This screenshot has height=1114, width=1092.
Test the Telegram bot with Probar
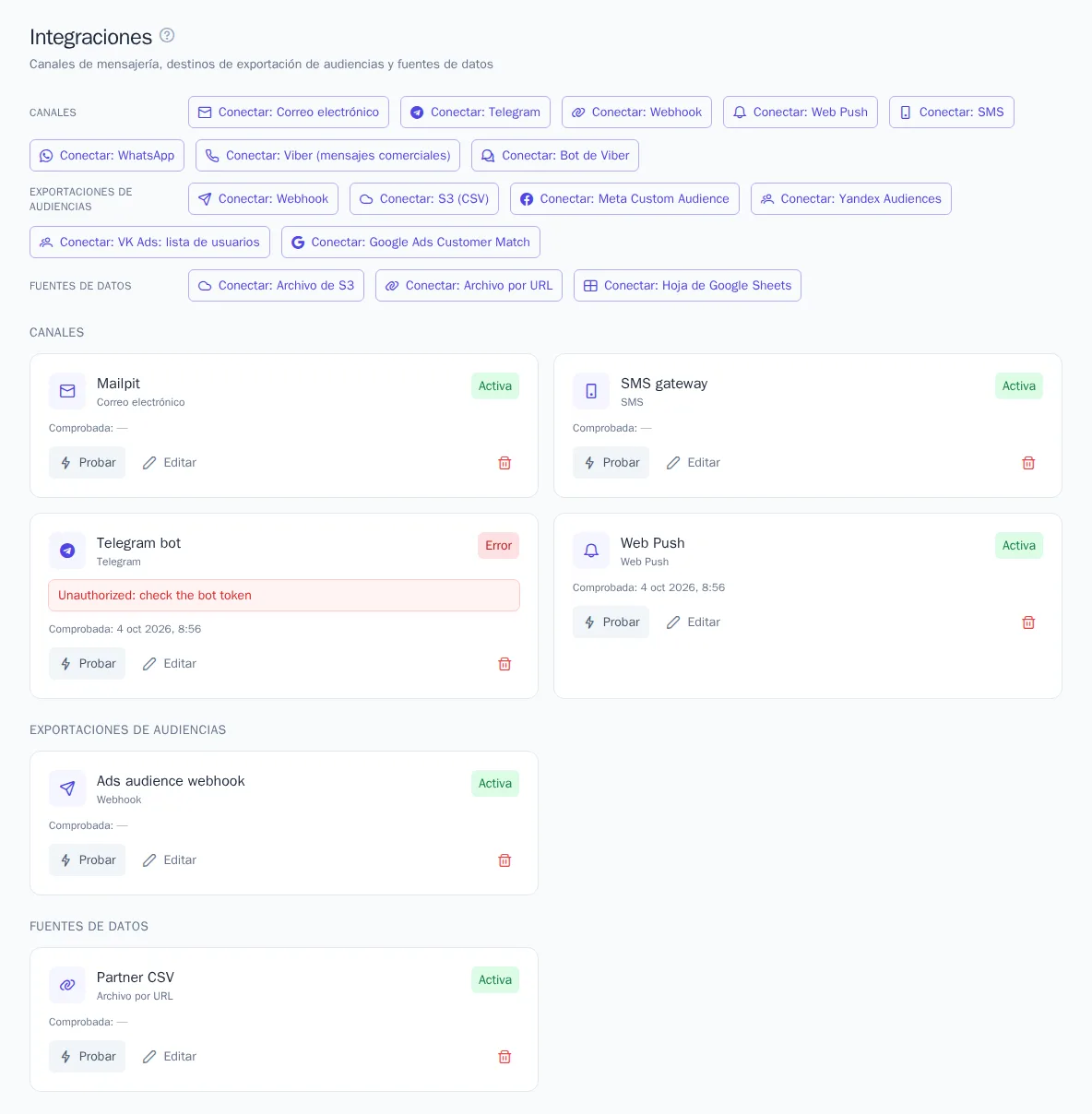pyautogui.click(x=87, y=664)
